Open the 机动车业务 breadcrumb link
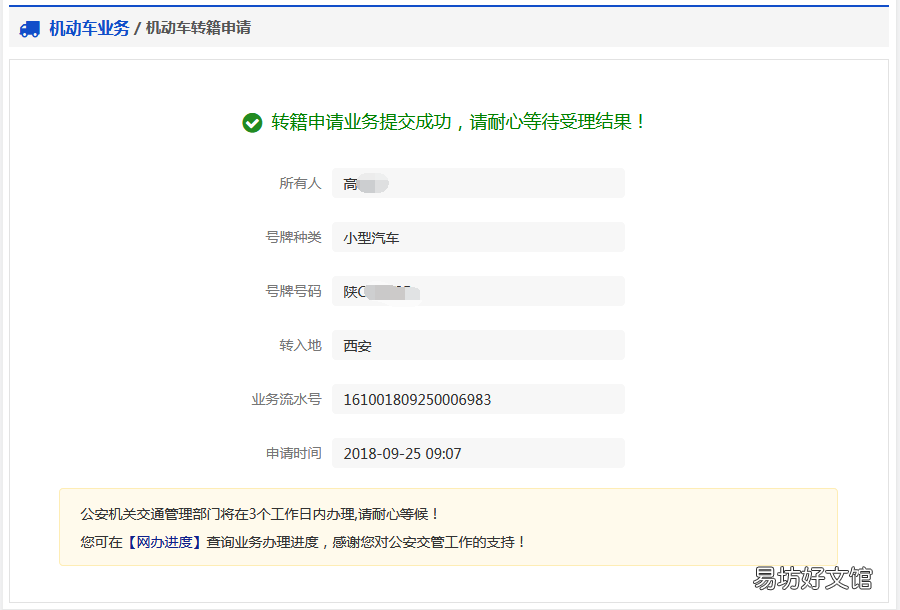The height and width of the screenshot is (610, 900). point(89,28)
